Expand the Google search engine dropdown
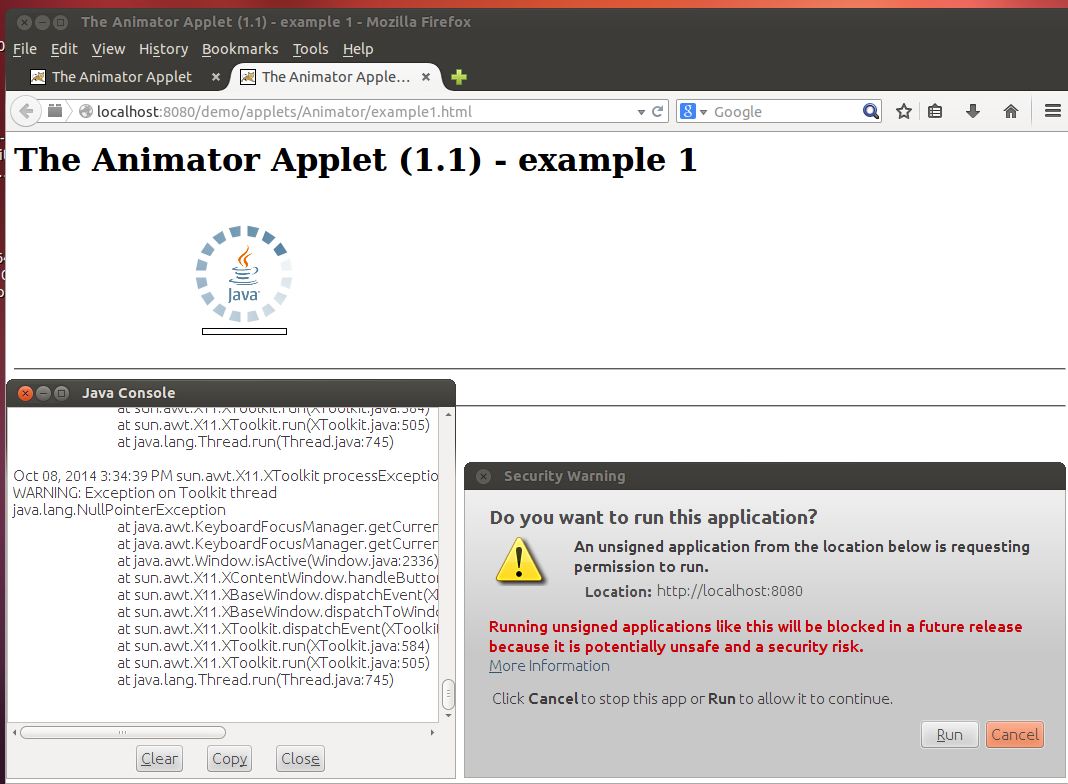 point(695,112)
